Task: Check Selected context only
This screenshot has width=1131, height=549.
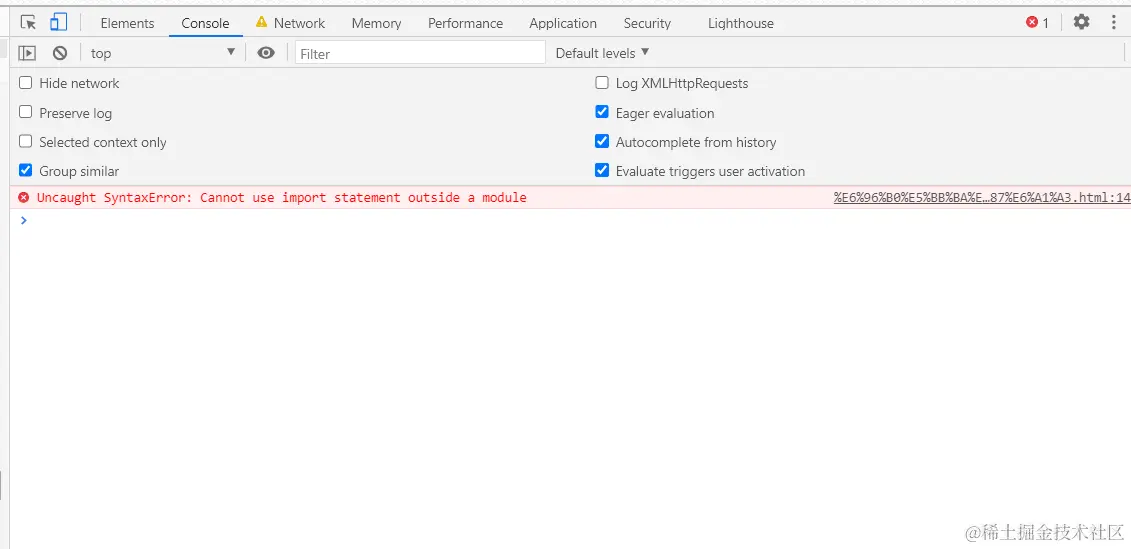Action: pyautogui.click(x=26, y=141)
